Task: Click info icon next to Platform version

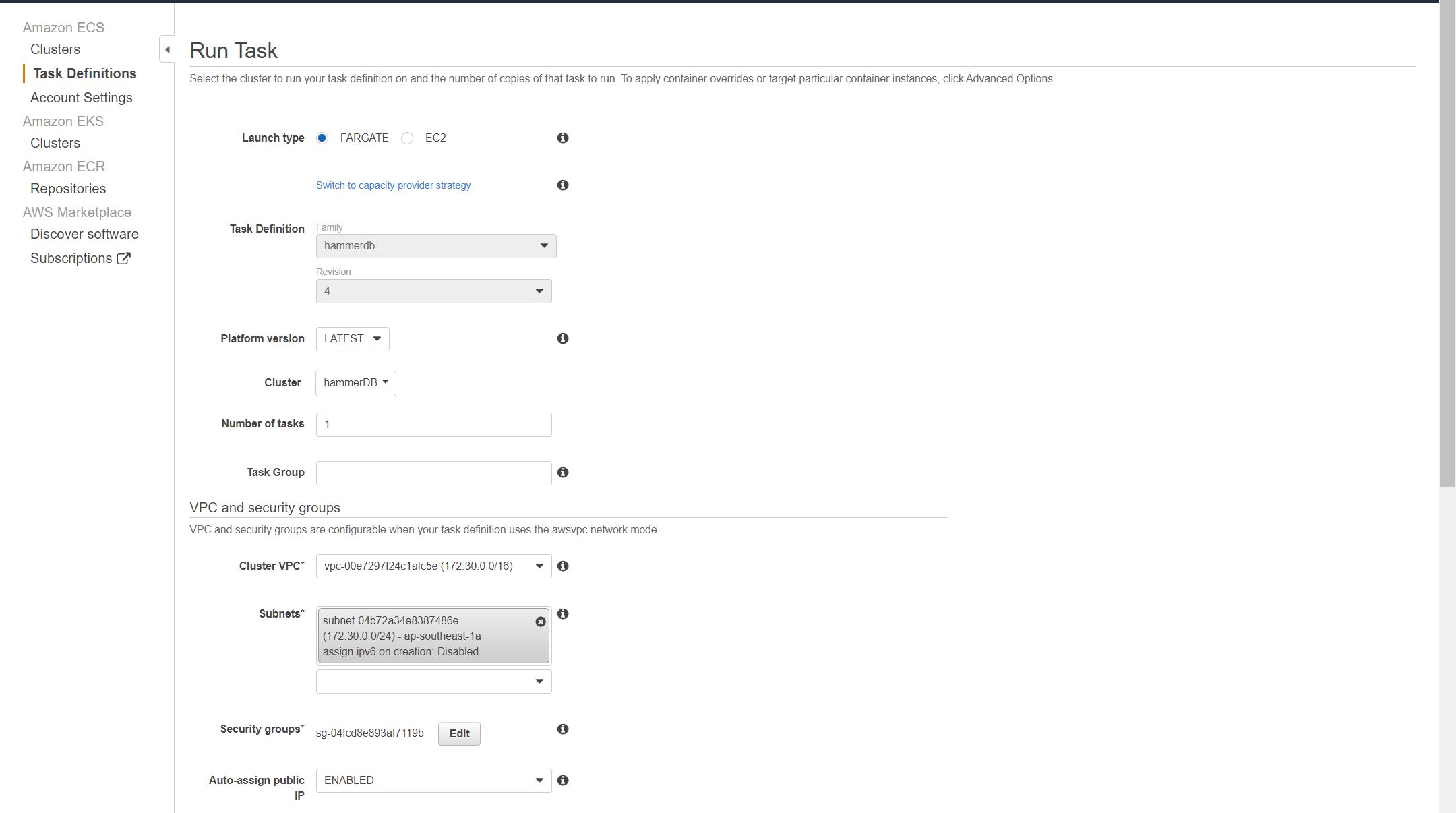Action: pos(563,338)
